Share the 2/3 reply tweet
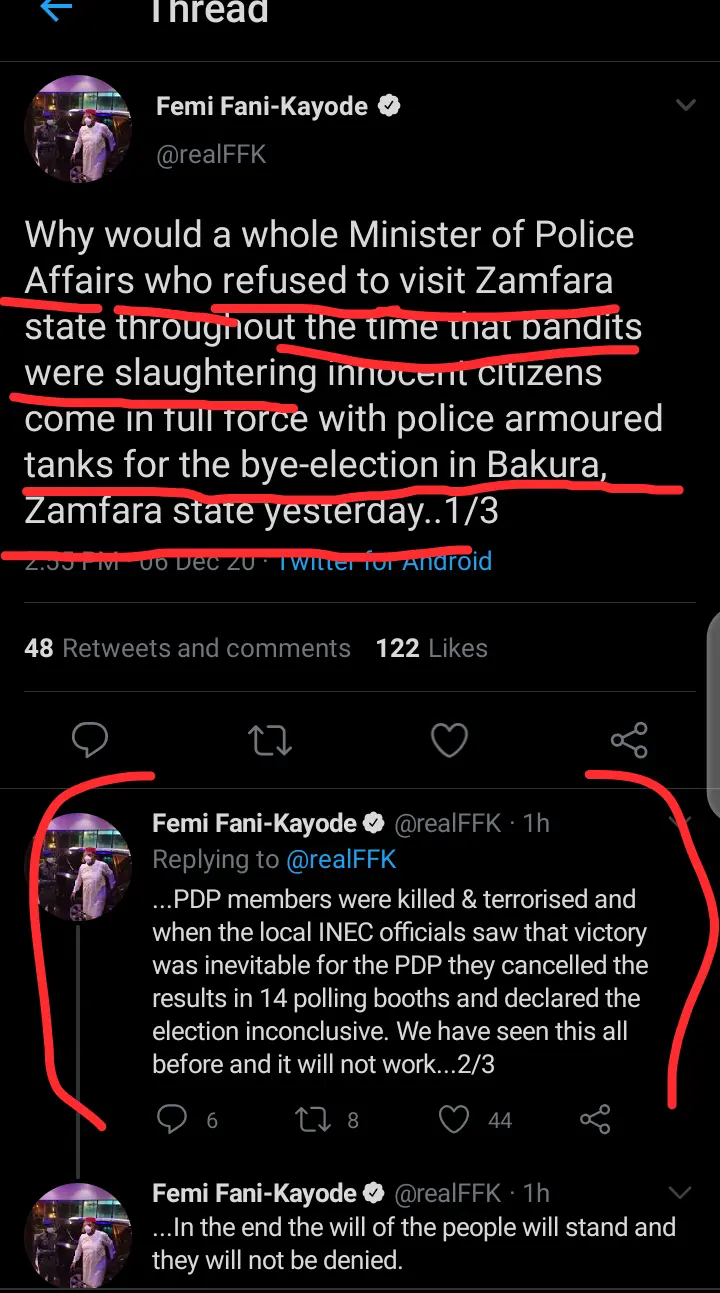Screen dimensions: 720x1293 pos(595,1119)
